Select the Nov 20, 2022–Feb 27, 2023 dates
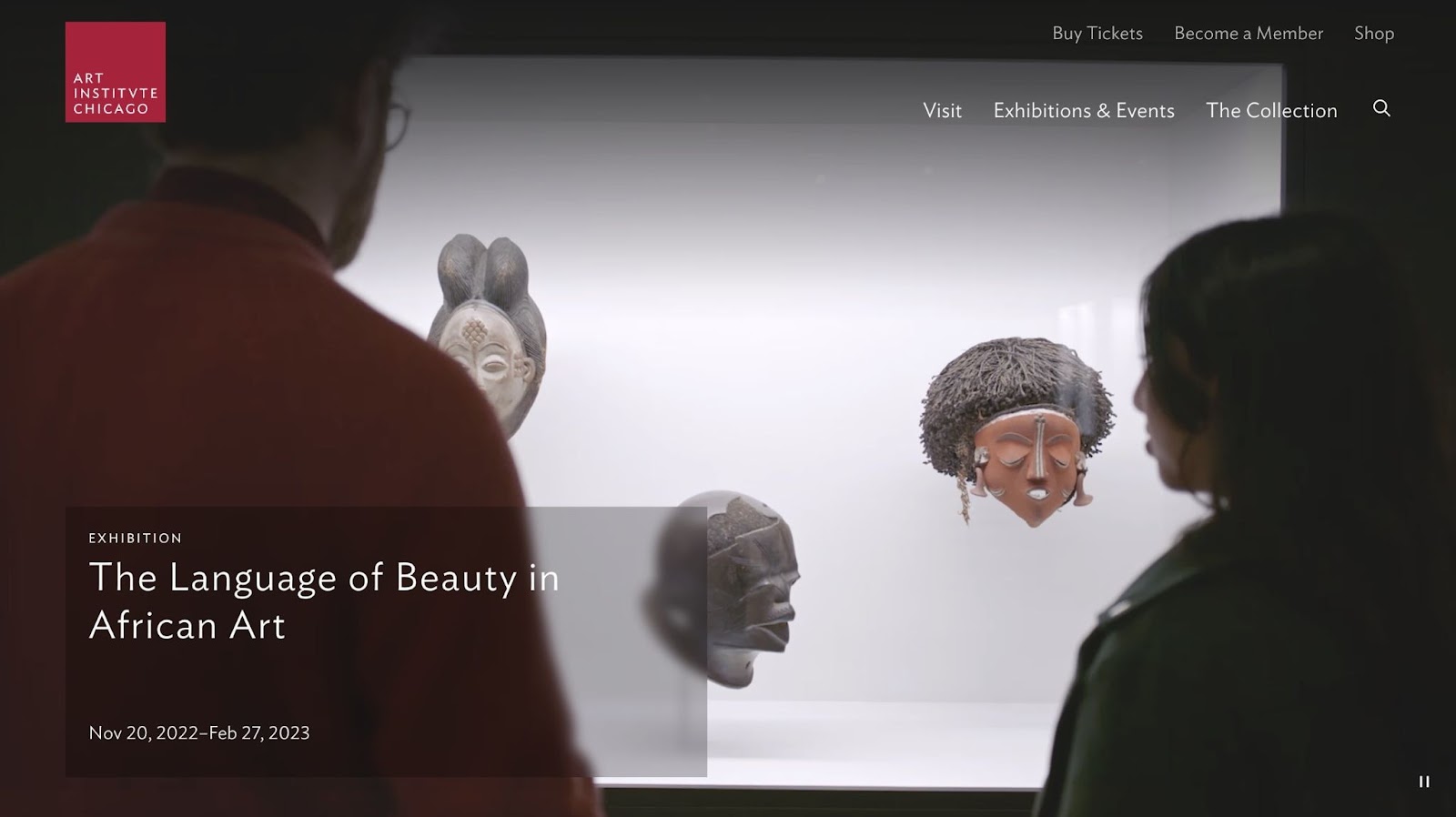 tap(199, 732)
